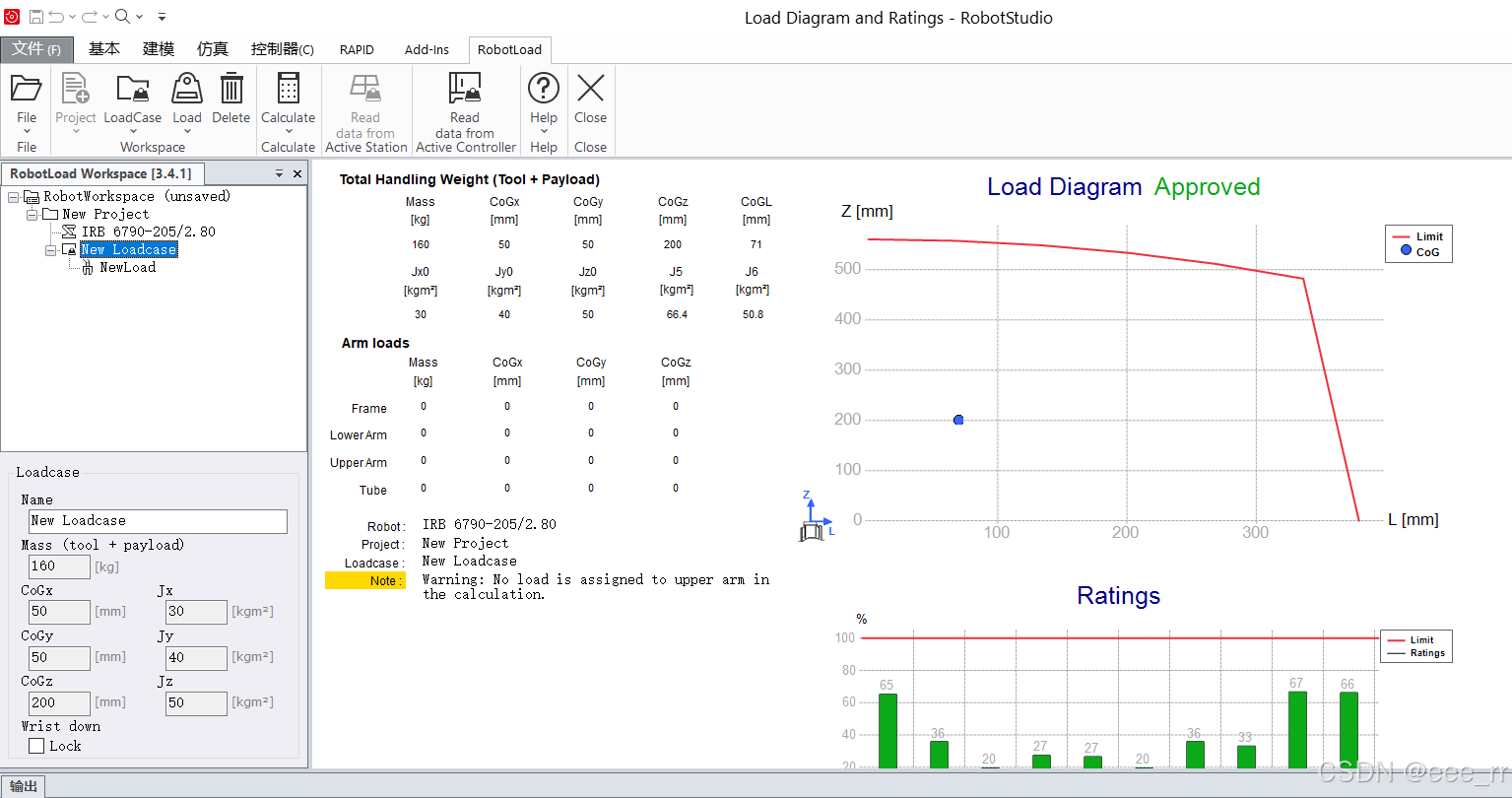This screenshot has width=1512, height=798.
Task: Click the Limit legend entry in Load Diagram
Action: 1417,236
